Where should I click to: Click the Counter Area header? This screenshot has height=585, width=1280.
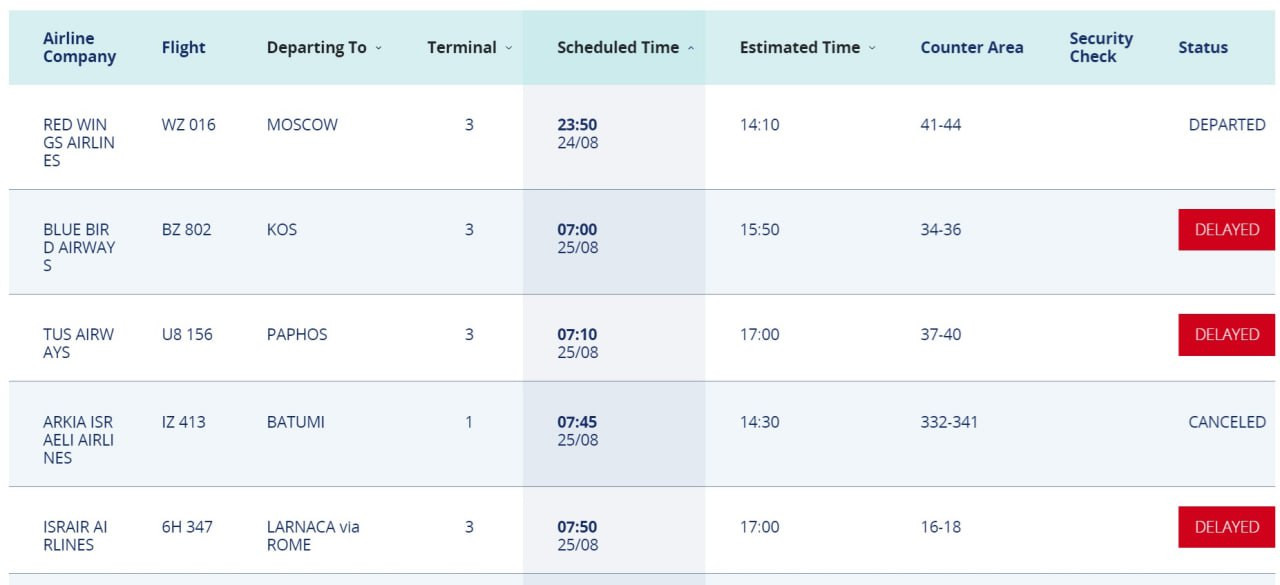(x=971, y=47)
